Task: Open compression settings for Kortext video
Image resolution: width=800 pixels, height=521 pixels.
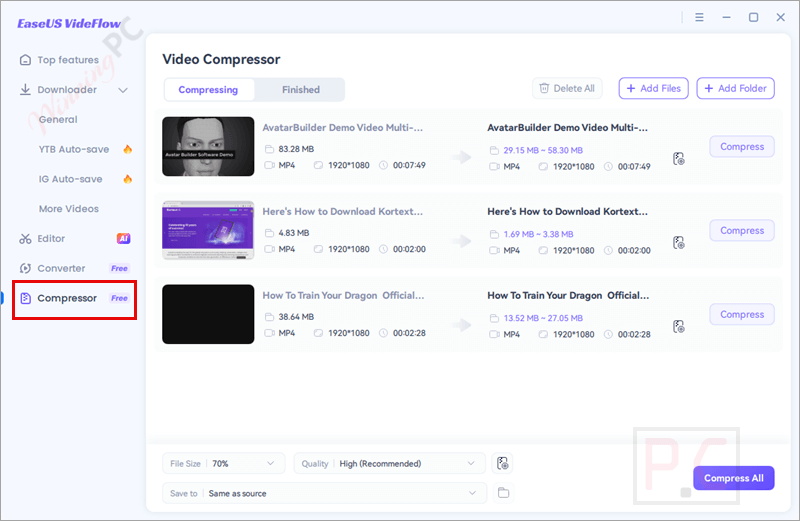Action: click(x=679, y=242)
